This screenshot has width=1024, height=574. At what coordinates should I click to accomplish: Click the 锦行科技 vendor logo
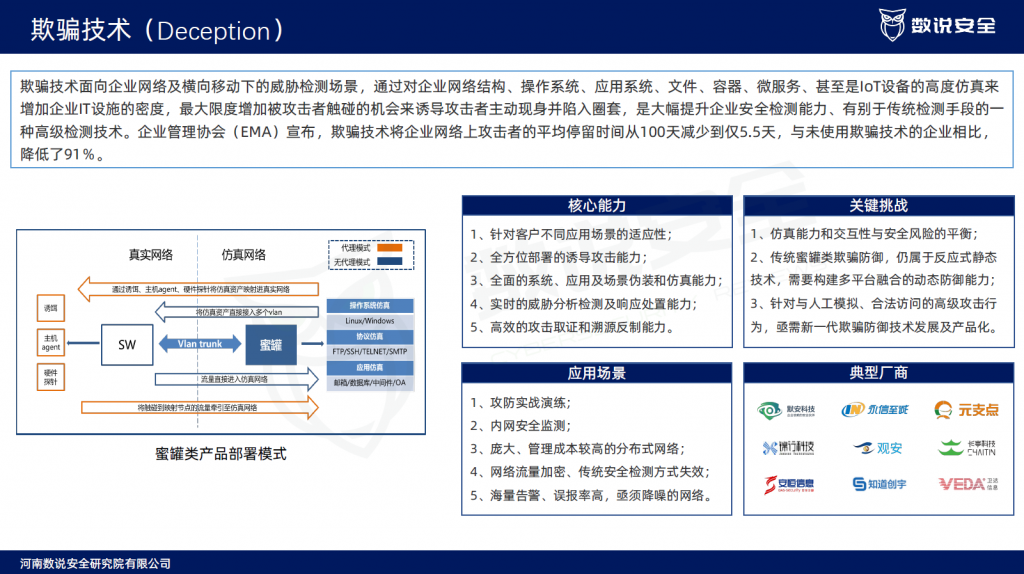(x=788, y=447)
